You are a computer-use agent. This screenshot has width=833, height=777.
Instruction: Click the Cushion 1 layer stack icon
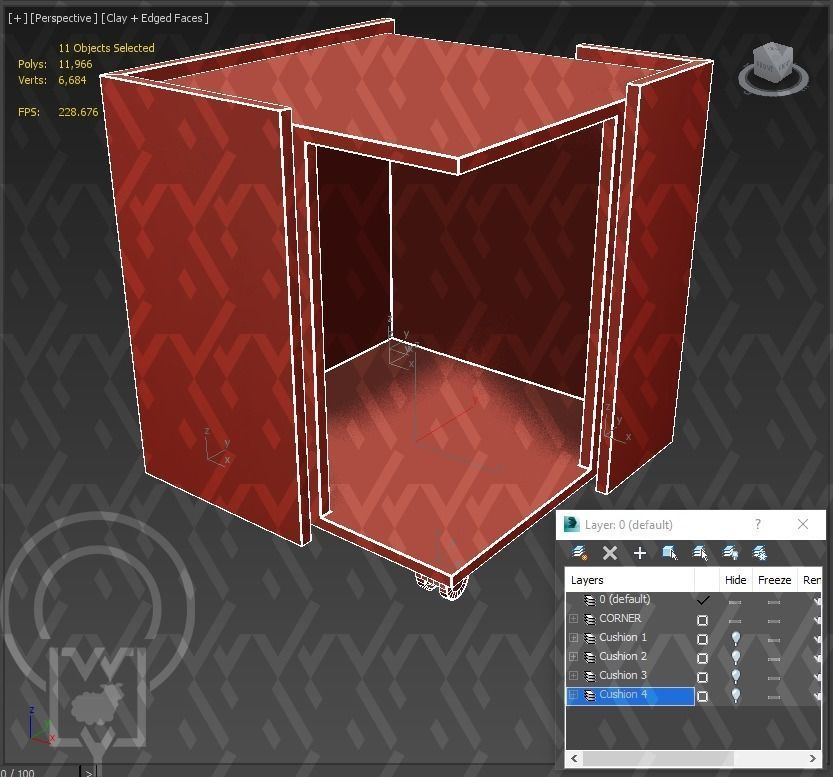pos(590,638)
